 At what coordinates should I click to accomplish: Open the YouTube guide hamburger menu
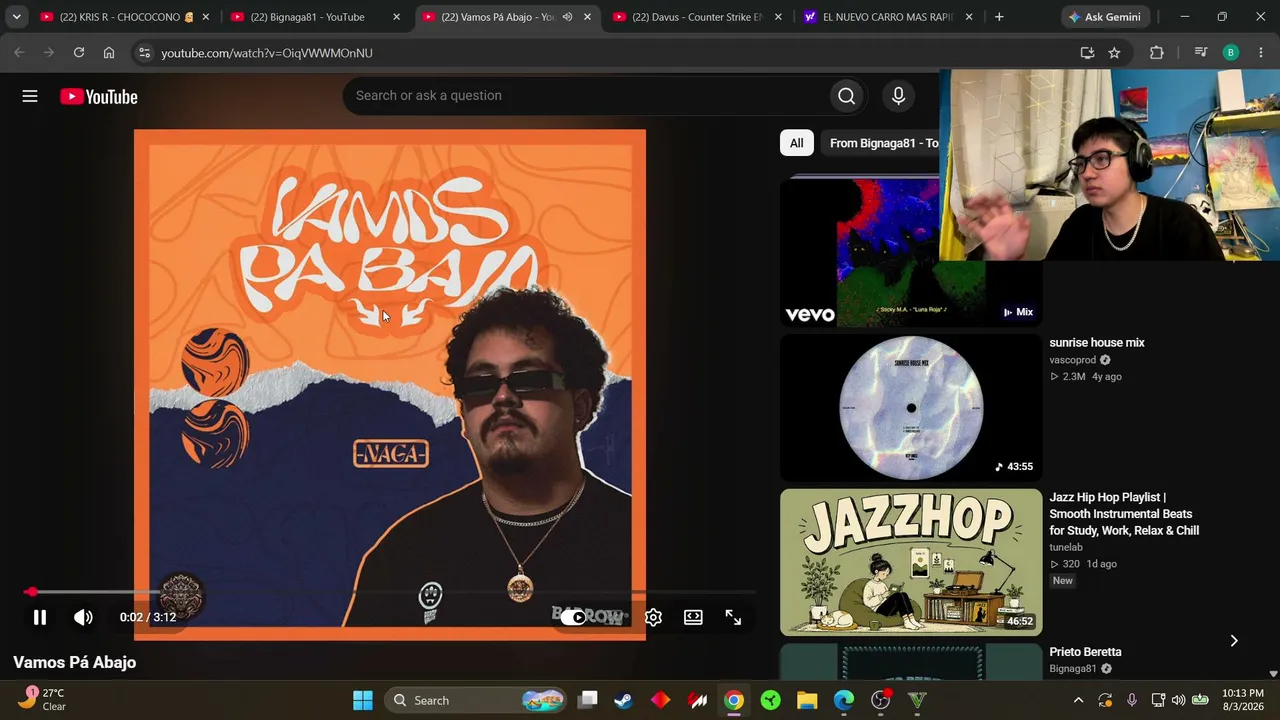[30, 96]
